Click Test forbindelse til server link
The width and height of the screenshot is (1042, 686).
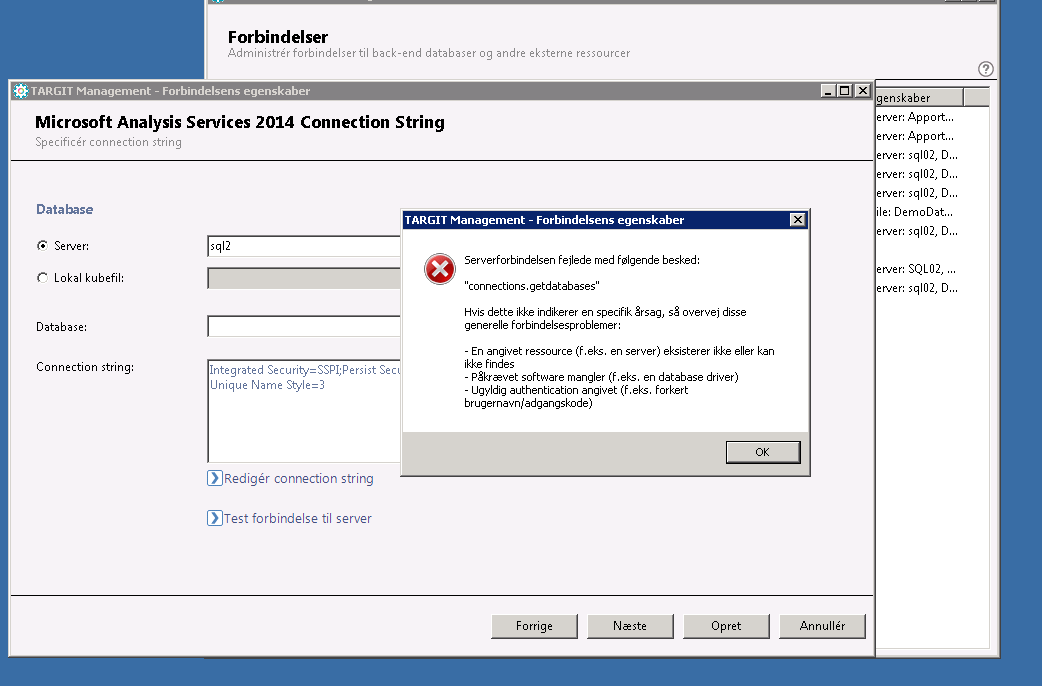[297, 518]
